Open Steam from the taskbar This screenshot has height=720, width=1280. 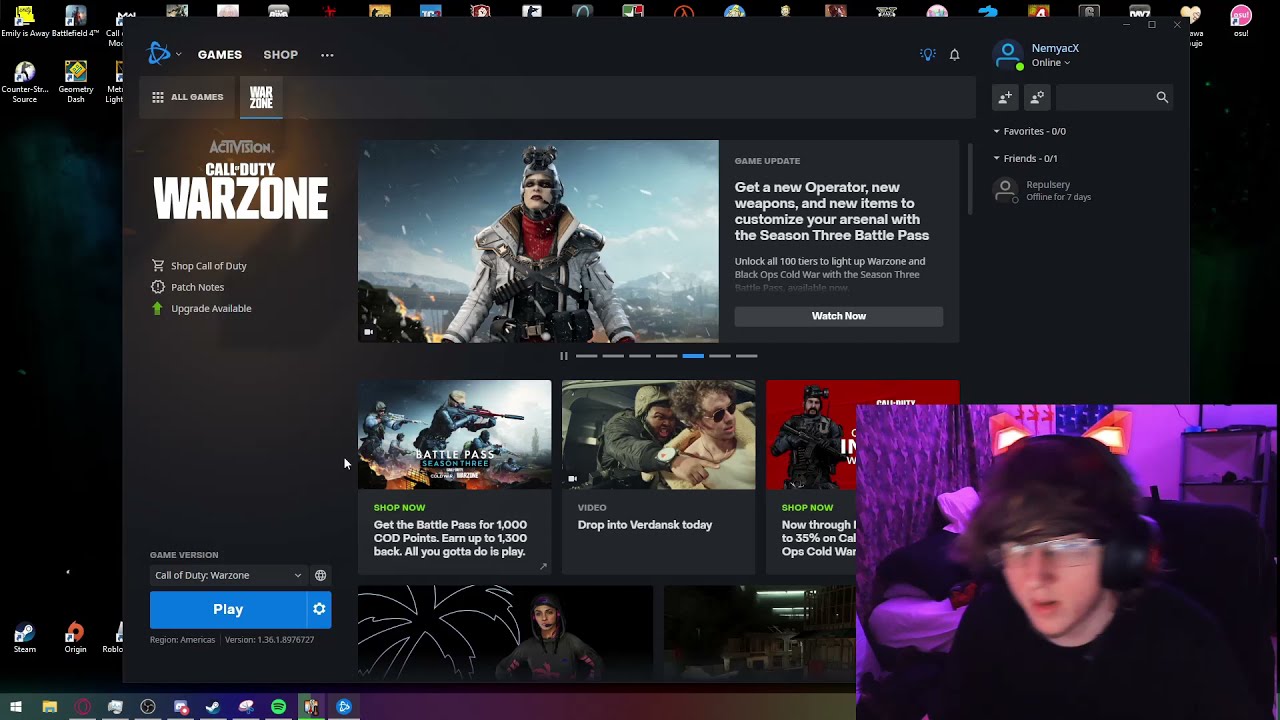coord(213,707)
